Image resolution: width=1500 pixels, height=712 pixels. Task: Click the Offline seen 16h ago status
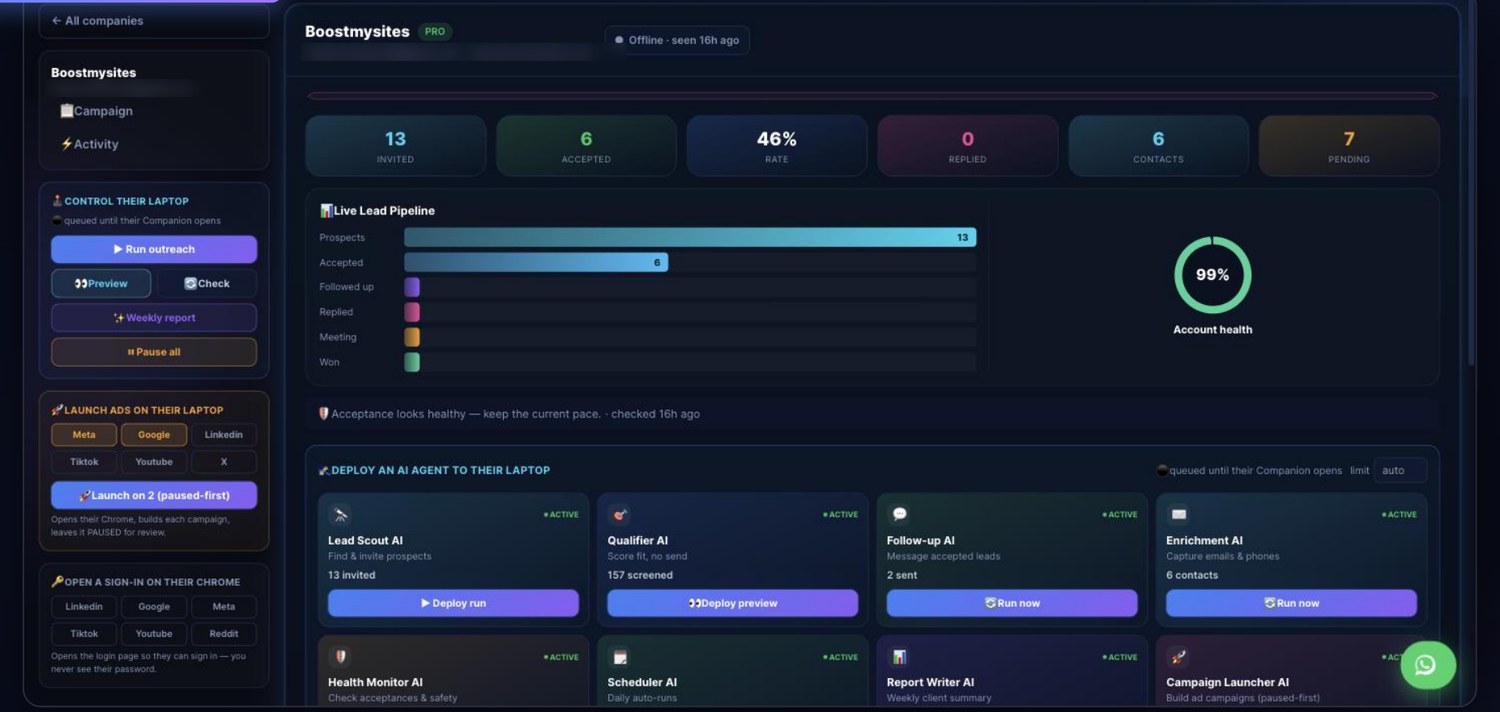point(677,40)
